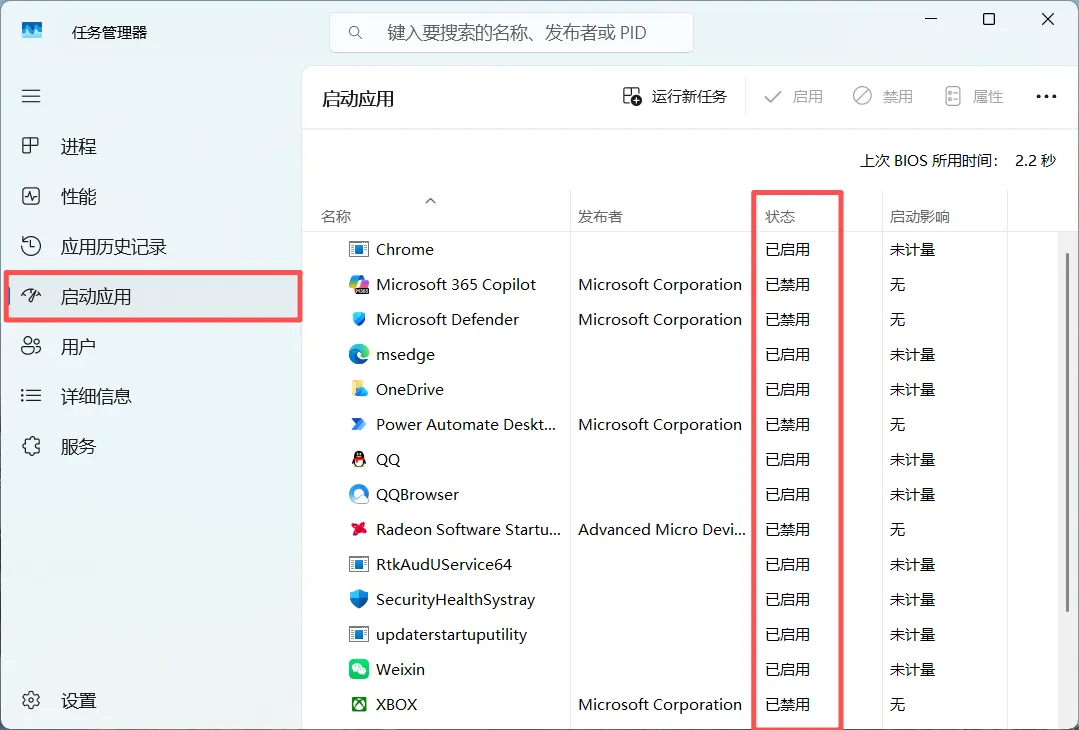Open 应用历史记录 page
Image resolution: width=1079 pixels, height=730 pixels.
coord(153,246)
